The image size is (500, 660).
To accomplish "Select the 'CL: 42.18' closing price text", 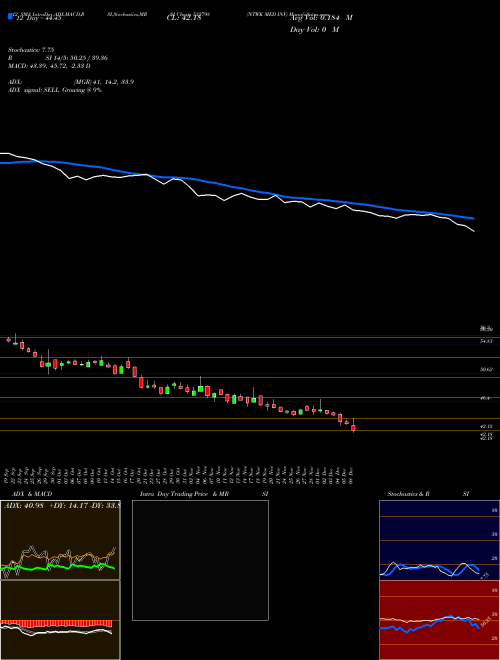I will [184, 18].
